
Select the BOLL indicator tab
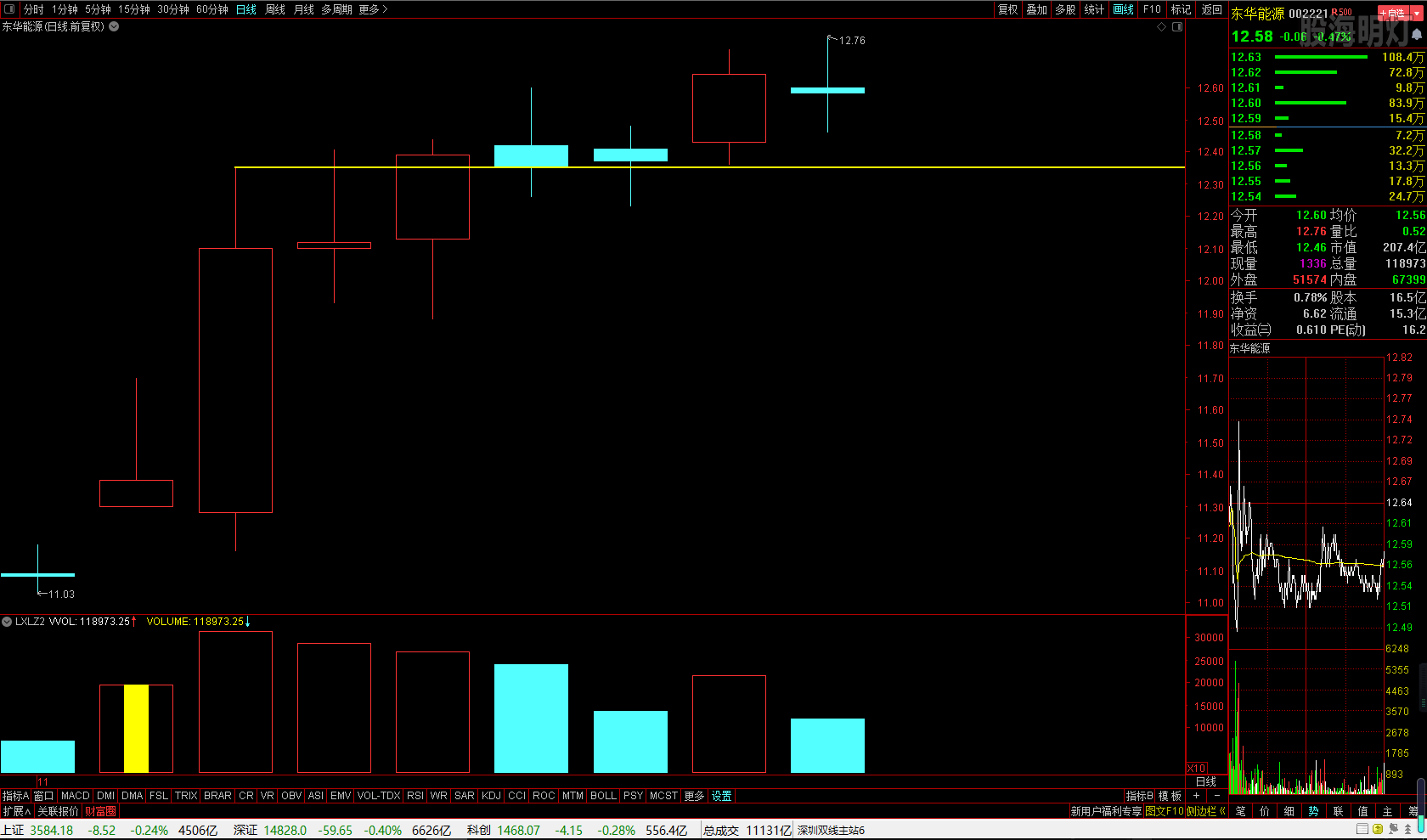(603, 796)
